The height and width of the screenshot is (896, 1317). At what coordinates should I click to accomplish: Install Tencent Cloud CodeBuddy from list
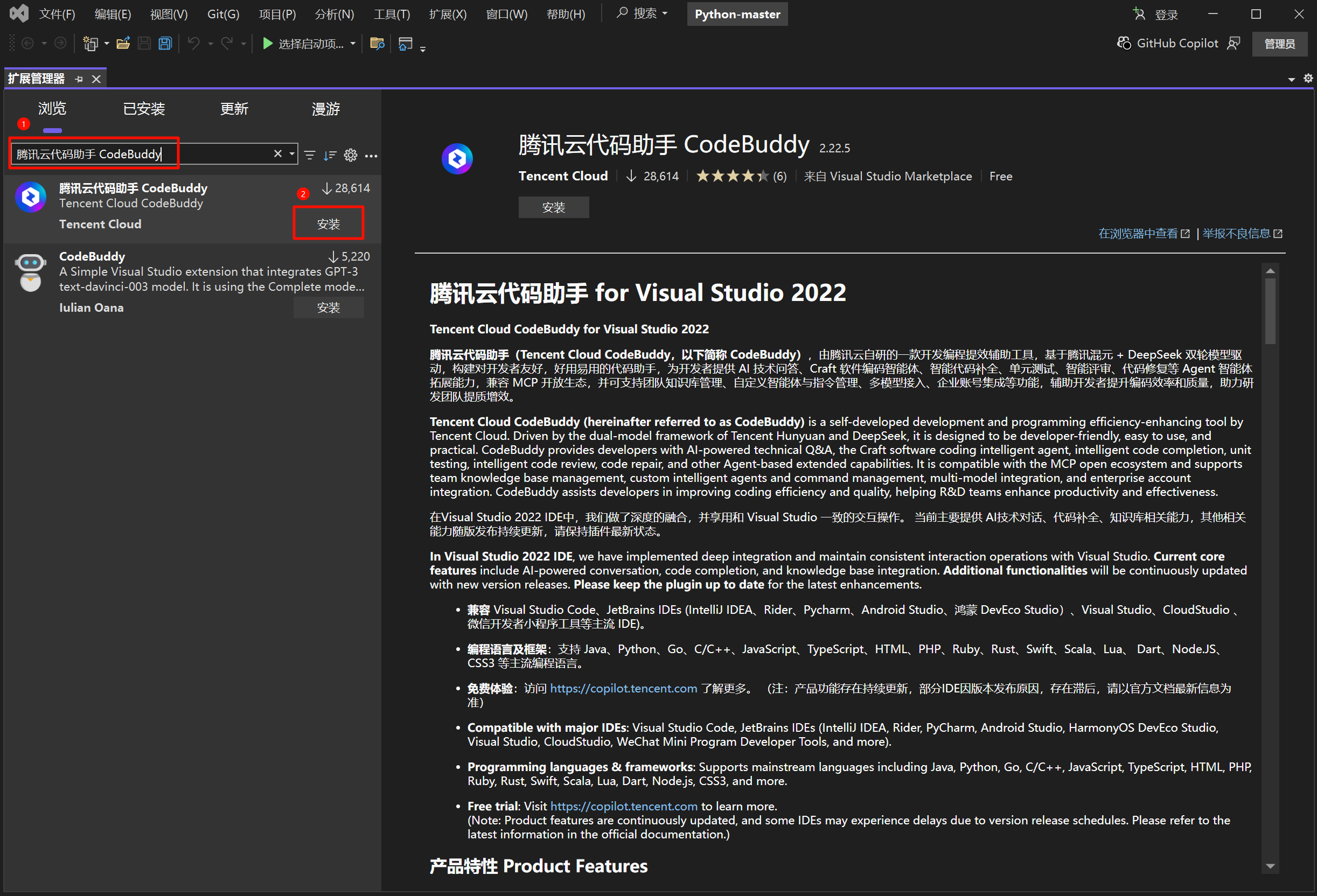328,223
